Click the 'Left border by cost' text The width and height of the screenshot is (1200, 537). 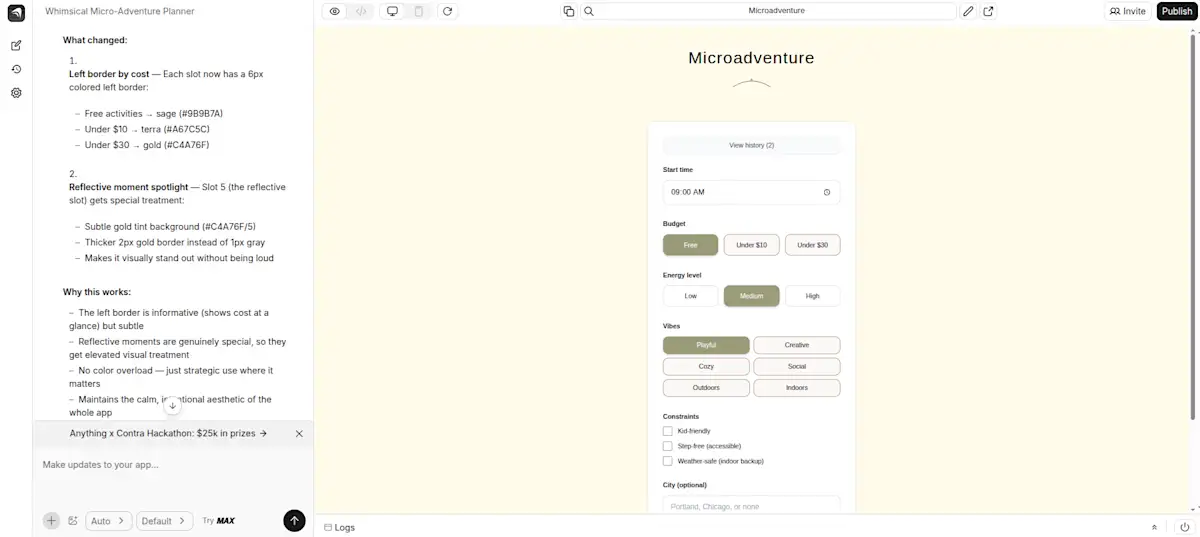109,74
